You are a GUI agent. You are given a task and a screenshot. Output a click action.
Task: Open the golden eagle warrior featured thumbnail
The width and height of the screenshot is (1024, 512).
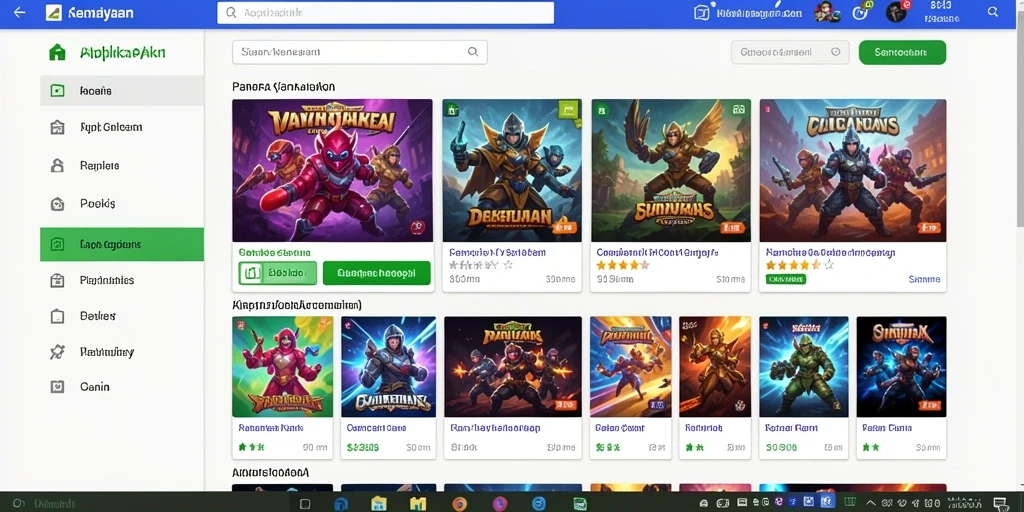[x=671, y=170]
